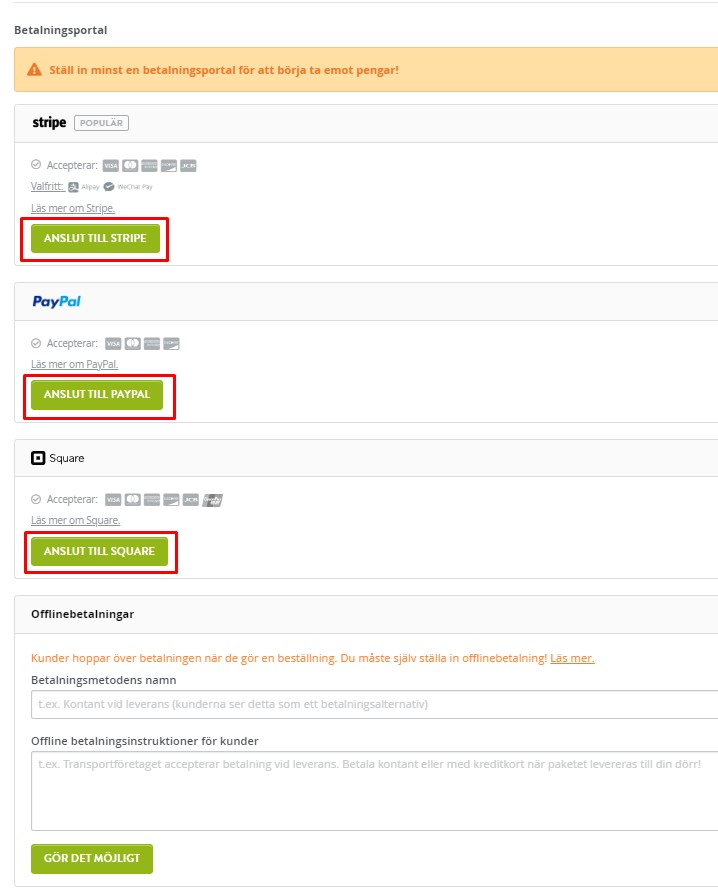Click the Alipay icon
Screen dimensions: 718x896
[x=73, y=187]
